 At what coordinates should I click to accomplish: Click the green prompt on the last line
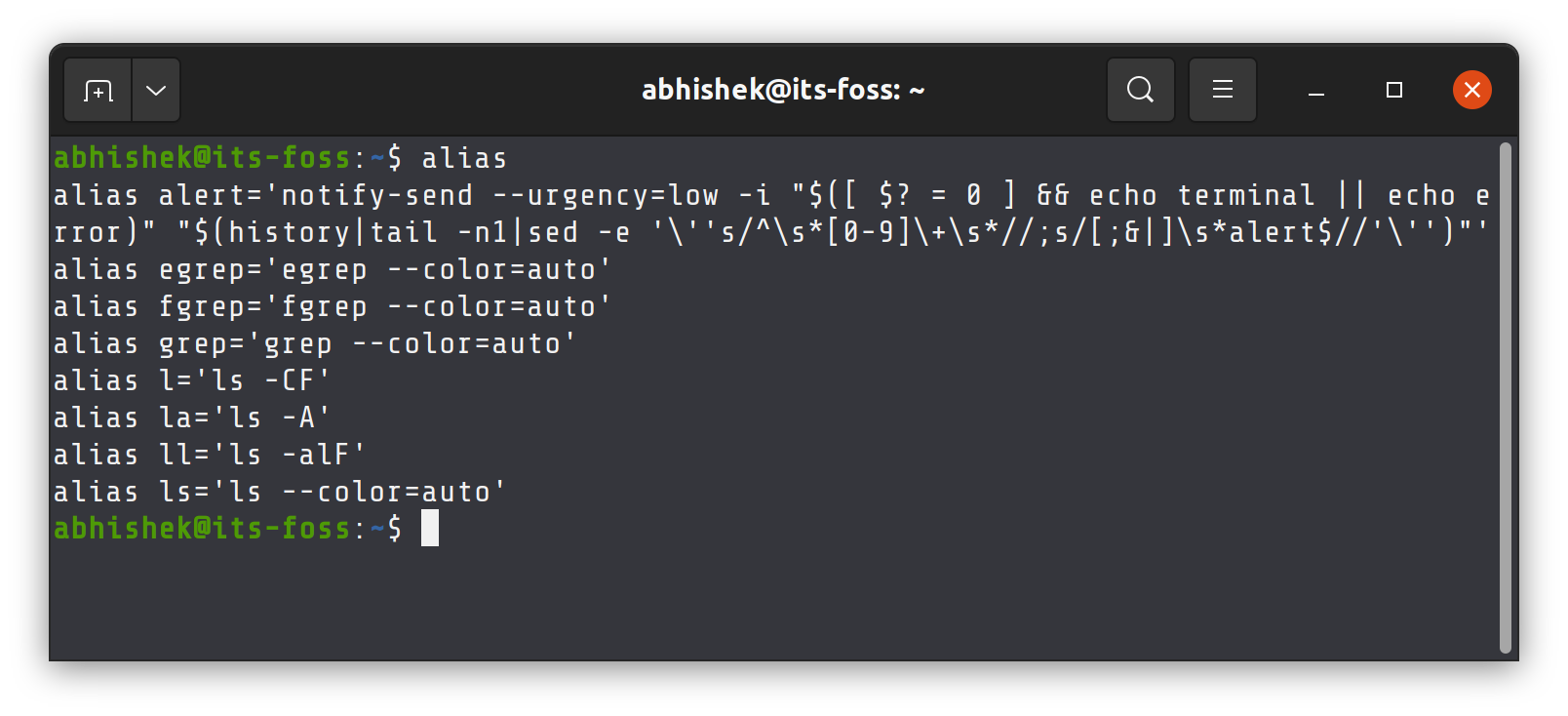coord(202,529)
